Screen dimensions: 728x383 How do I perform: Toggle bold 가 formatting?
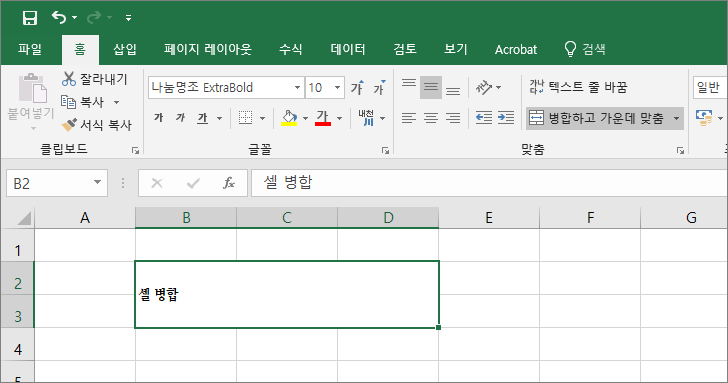point(158,118)
